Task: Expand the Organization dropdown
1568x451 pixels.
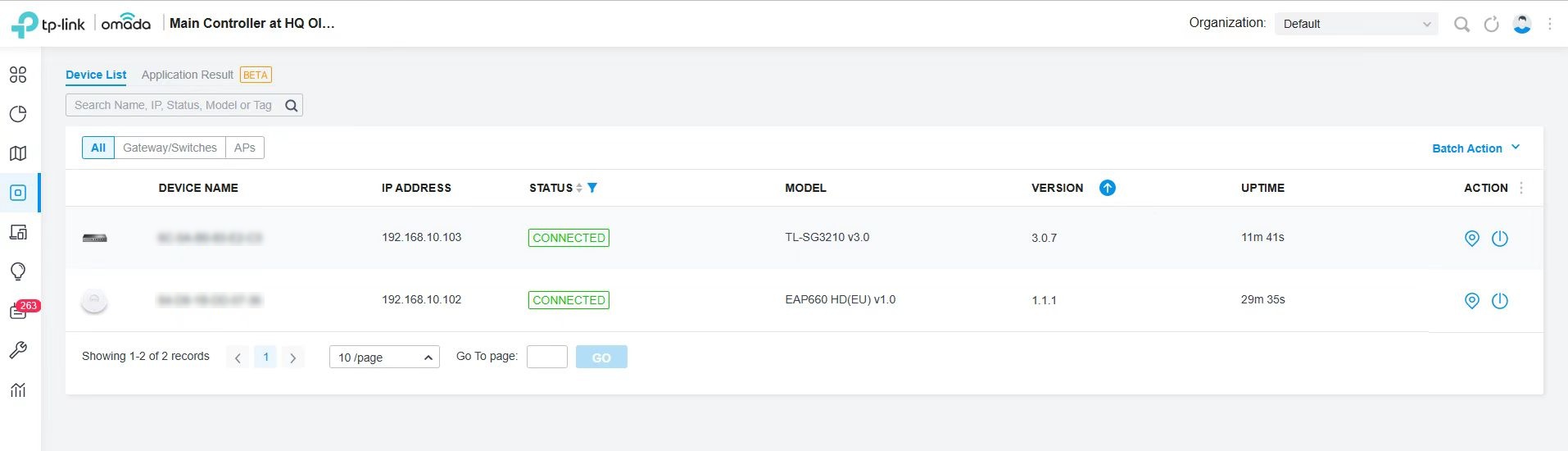Action: (1356, 24)
